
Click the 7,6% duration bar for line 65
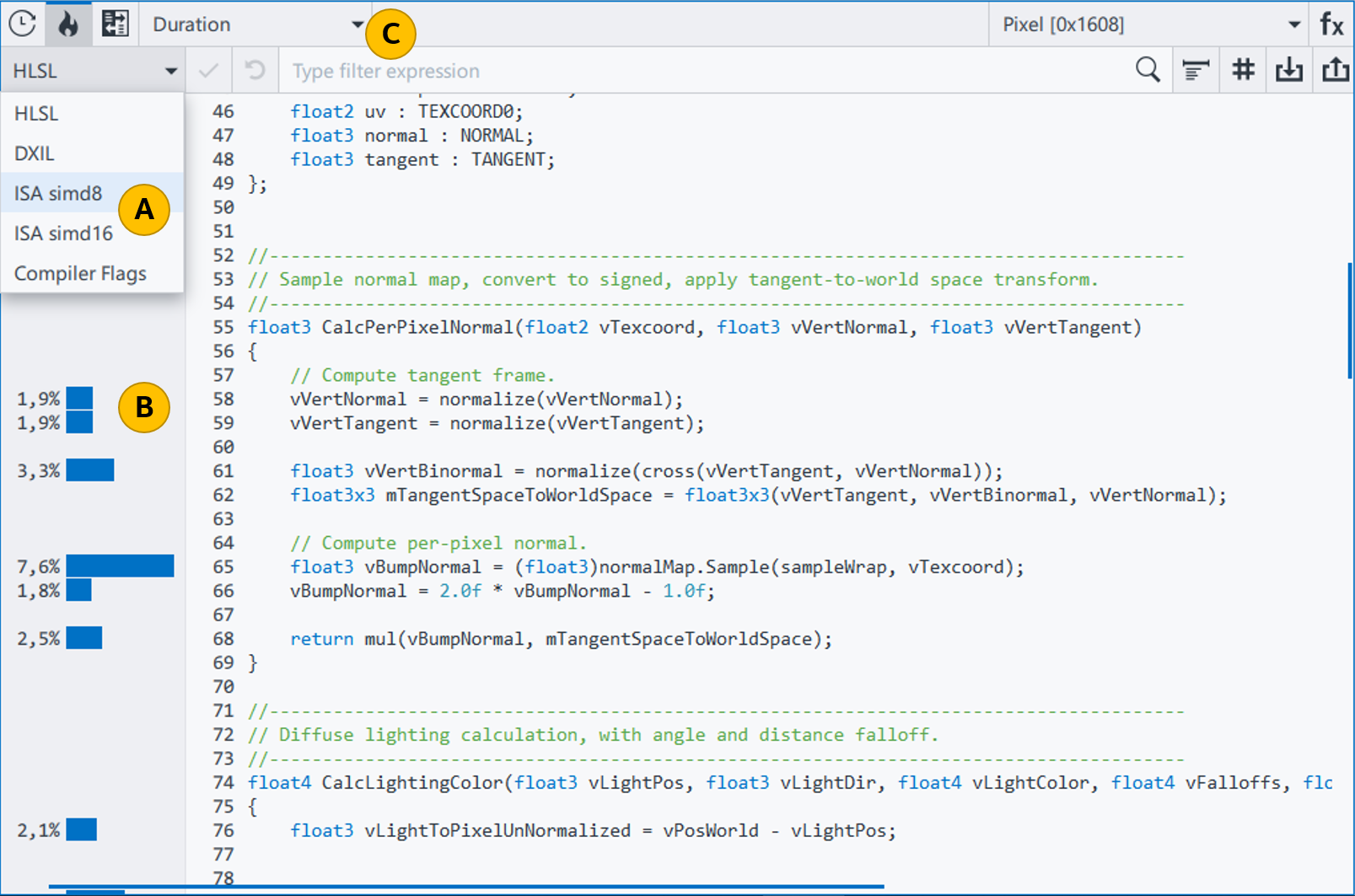[x=120, y=566]
